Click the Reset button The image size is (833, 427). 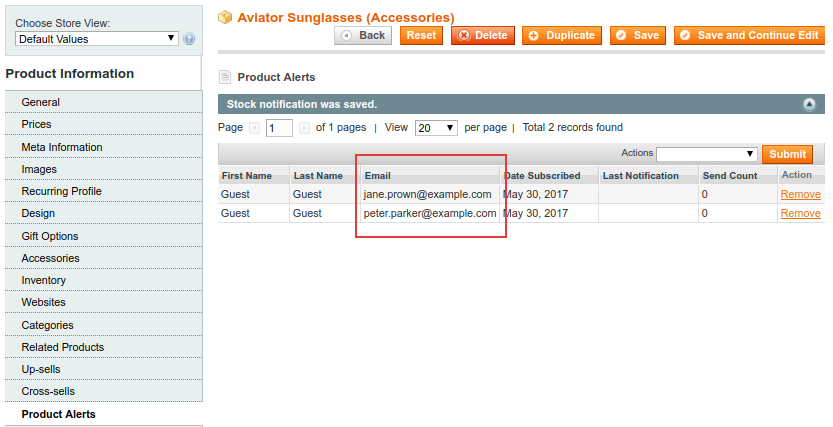pos(421,36)
